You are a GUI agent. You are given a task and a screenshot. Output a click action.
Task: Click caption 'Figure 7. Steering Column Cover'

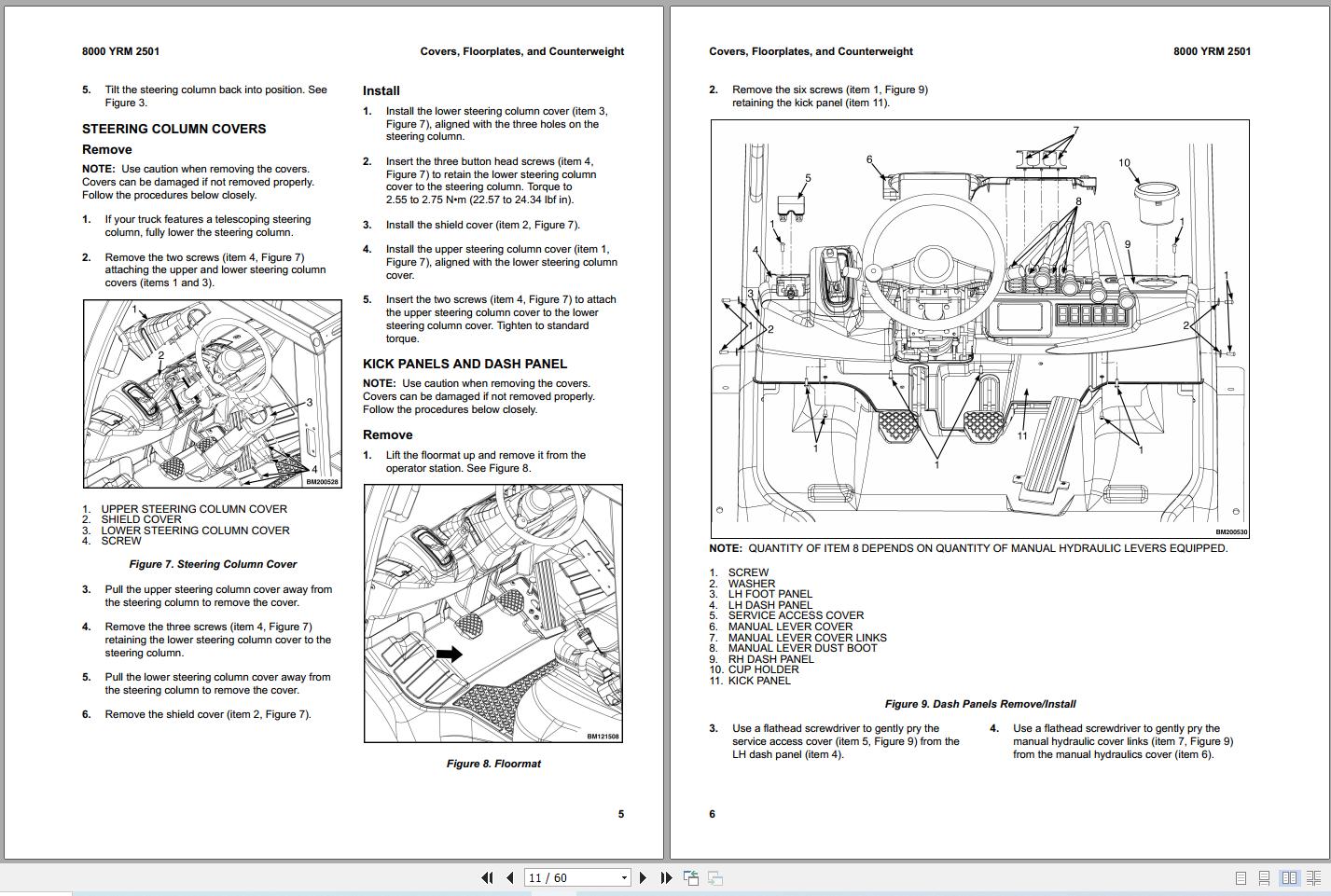click(213, 564)
